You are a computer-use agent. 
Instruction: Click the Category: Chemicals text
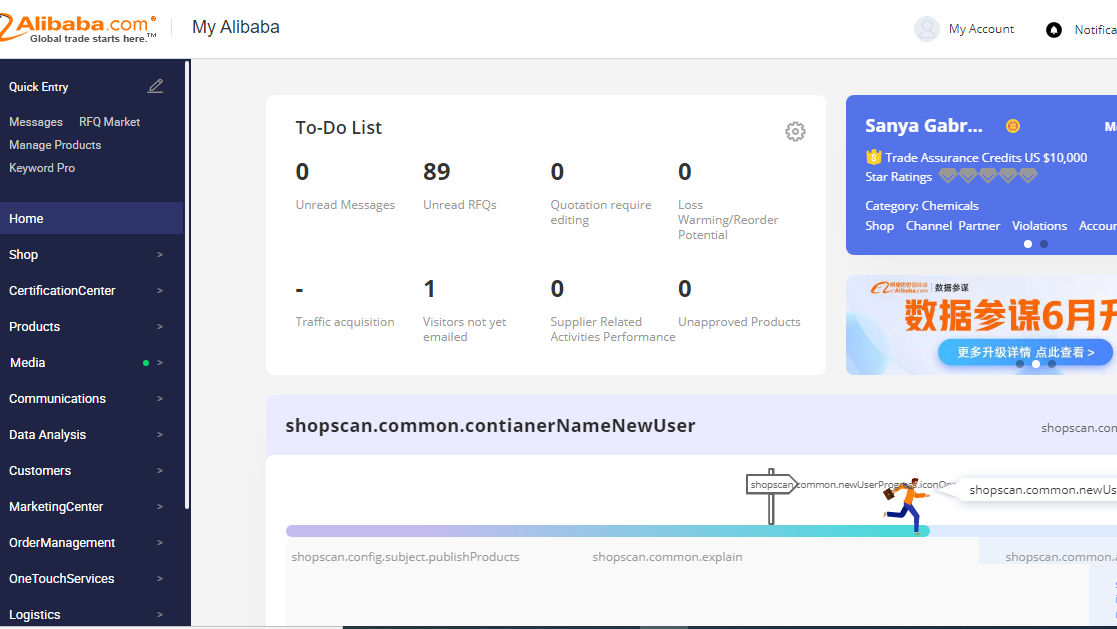[922, 206]
